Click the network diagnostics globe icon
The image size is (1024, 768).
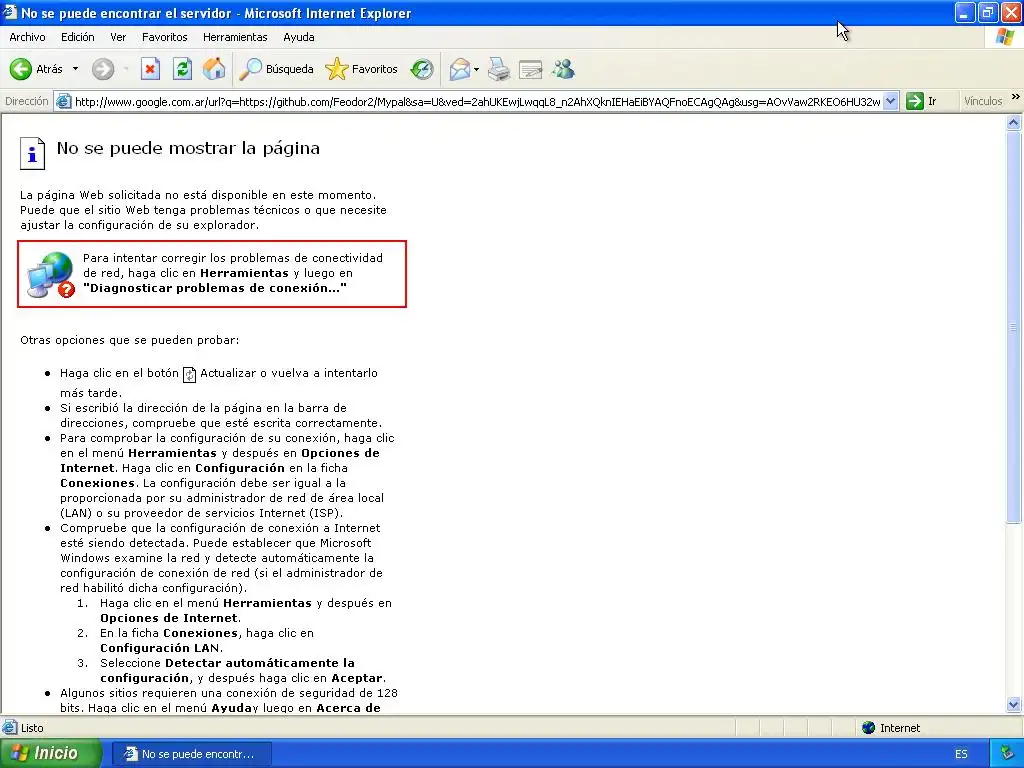click(x=51, y=274)
